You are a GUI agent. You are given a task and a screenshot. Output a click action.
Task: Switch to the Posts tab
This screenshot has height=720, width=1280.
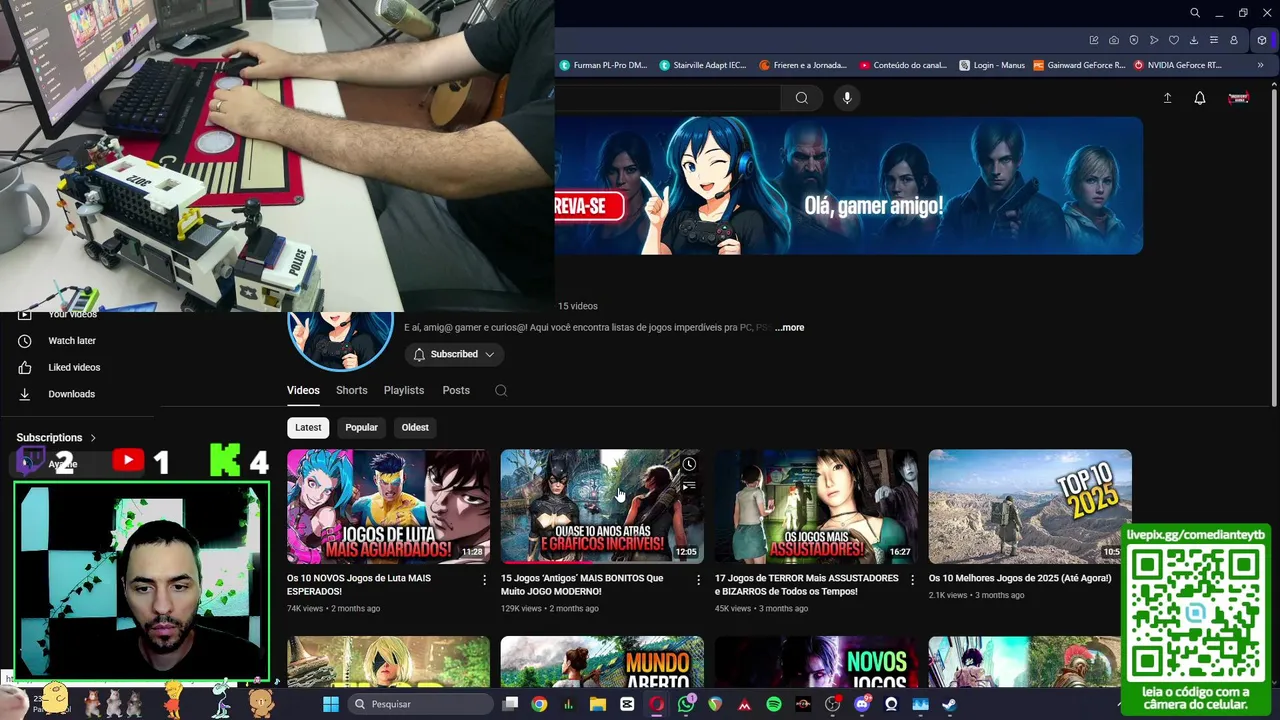[x=456, y=391]
